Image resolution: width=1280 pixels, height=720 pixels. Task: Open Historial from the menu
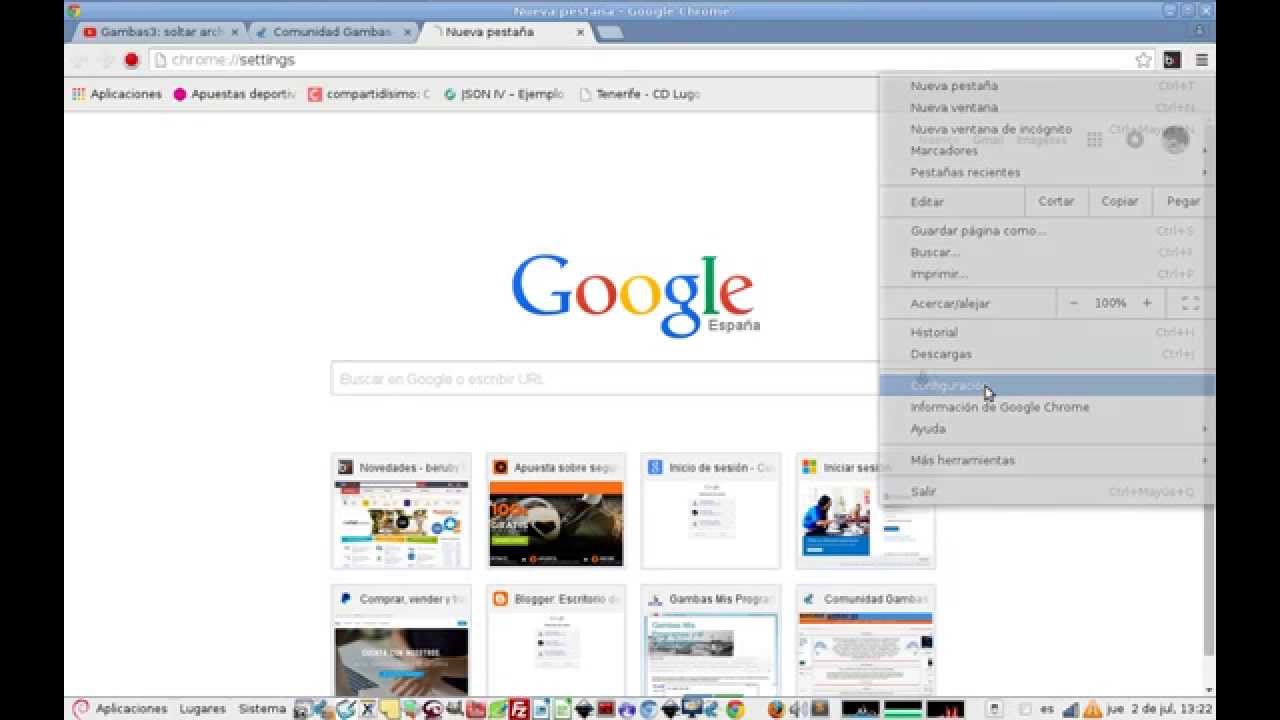click(1047, 332)
